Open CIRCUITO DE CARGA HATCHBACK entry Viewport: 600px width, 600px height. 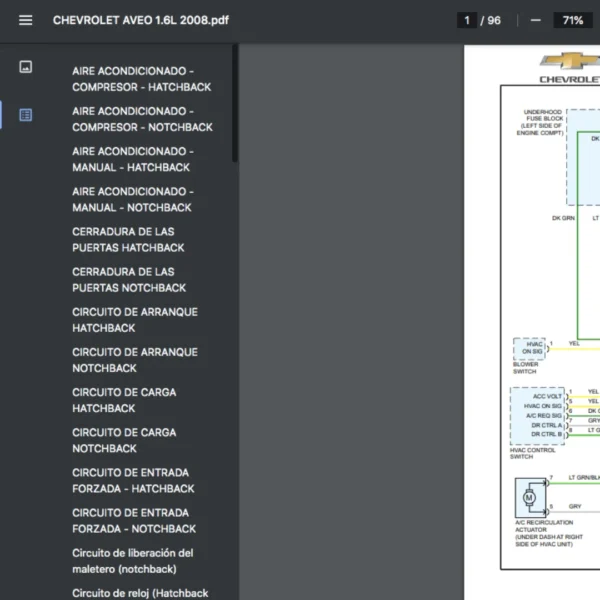coord(124,401)
